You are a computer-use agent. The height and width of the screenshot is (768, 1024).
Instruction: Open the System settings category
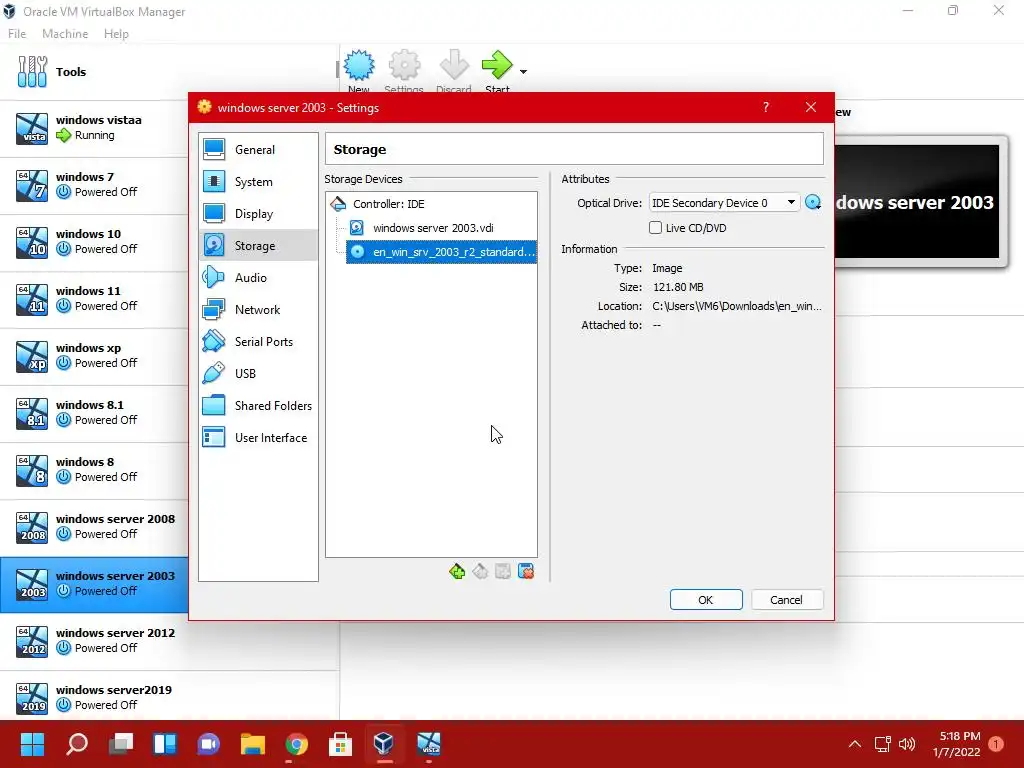(x=258, y=182)
